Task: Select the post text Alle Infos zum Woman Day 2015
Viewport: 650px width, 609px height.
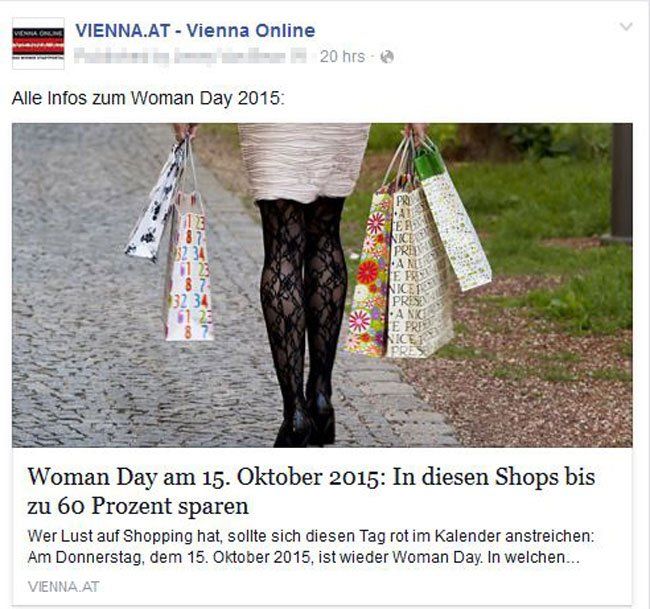Action: [x=148, y=99]
